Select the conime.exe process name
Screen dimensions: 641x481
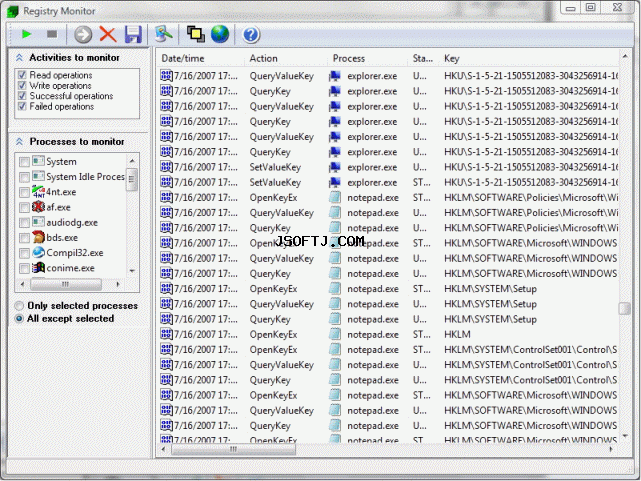click(70, 268)
